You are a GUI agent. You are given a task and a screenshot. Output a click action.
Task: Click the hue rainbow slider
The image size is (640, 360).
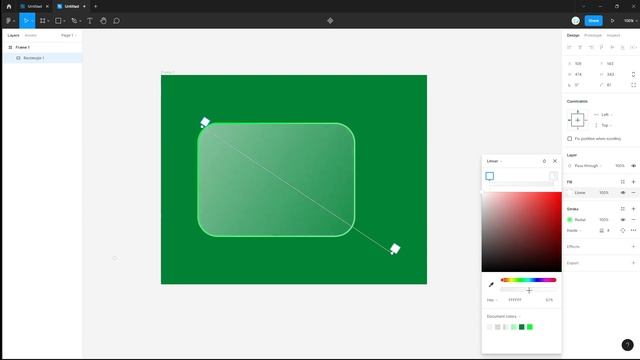(x=529, y=280)
